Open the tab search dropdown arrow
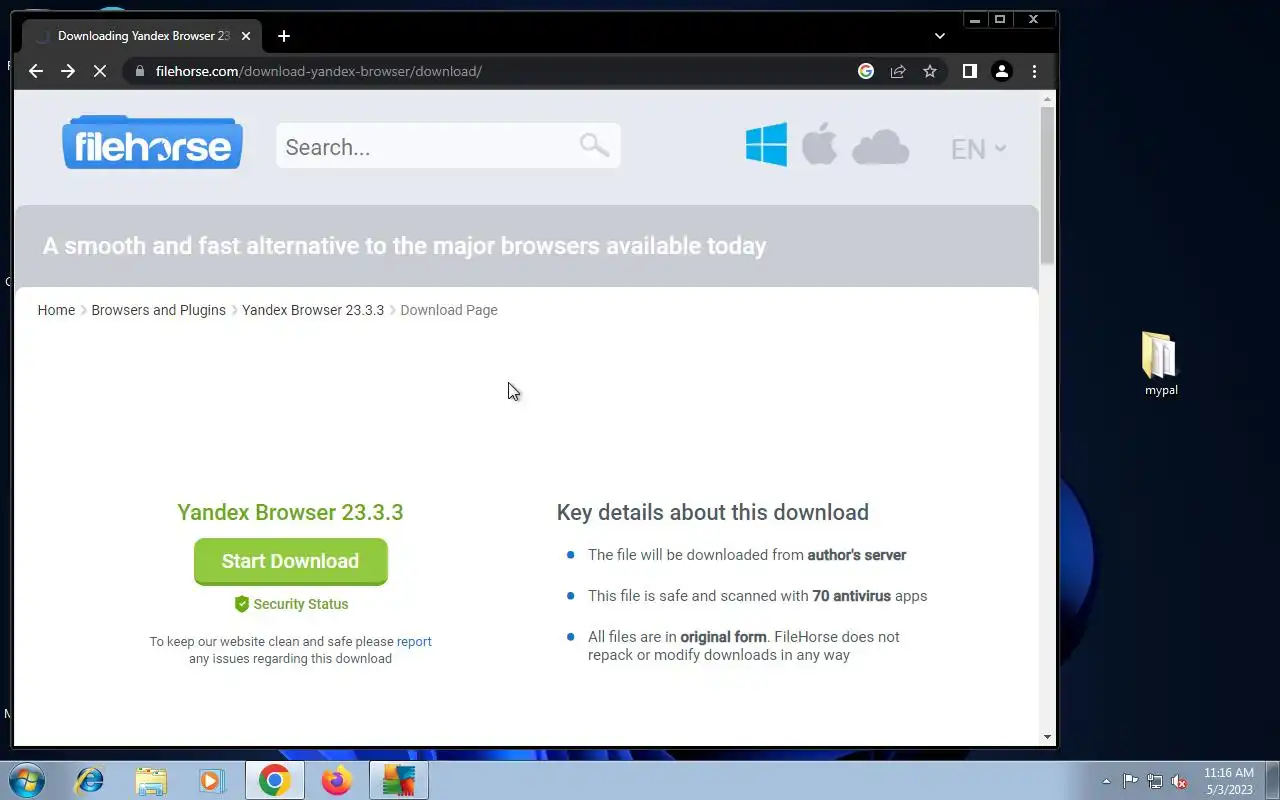 tap(939, 36)
